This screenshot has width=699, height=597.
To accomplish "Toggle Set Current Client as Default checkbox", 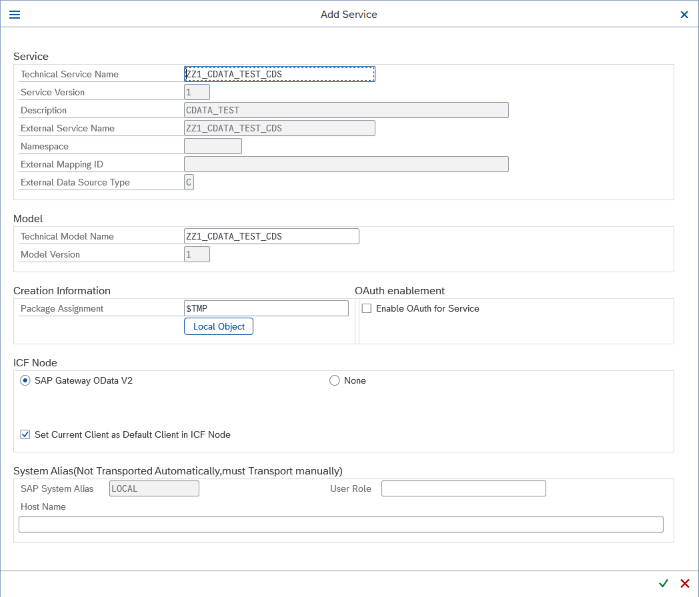I will click(x=25, y=435).
